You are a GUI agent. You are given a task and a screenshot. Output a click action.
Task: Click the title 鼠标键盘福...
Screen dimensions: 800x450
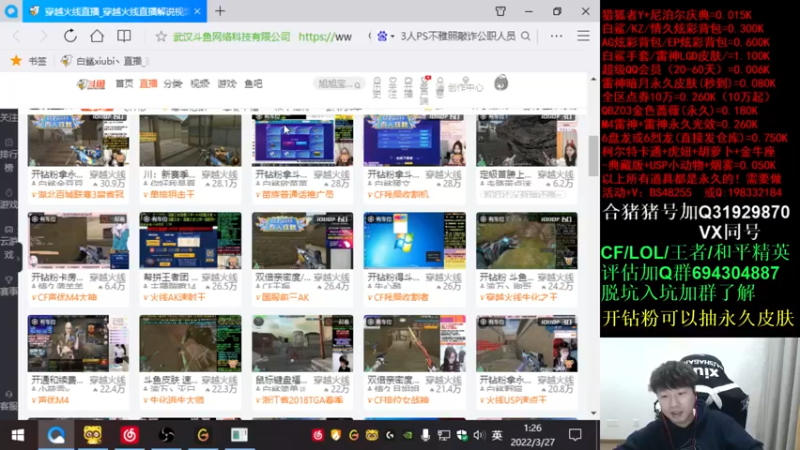pos(282,380)
